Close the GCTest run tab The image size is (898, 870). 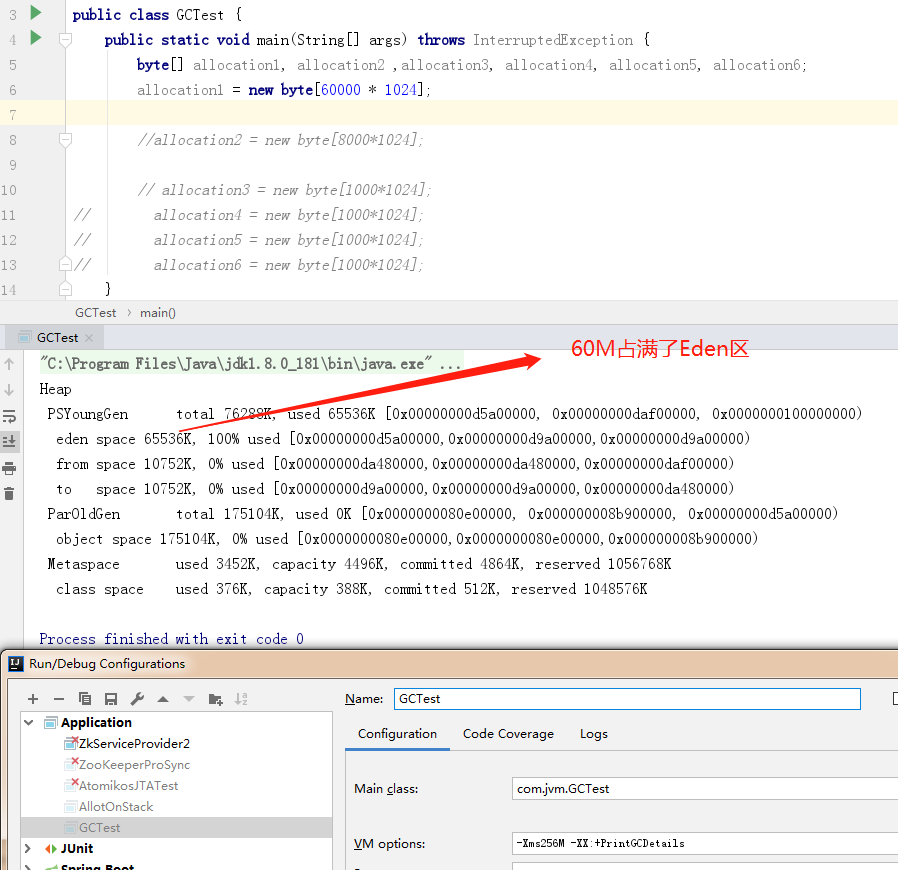89,338
